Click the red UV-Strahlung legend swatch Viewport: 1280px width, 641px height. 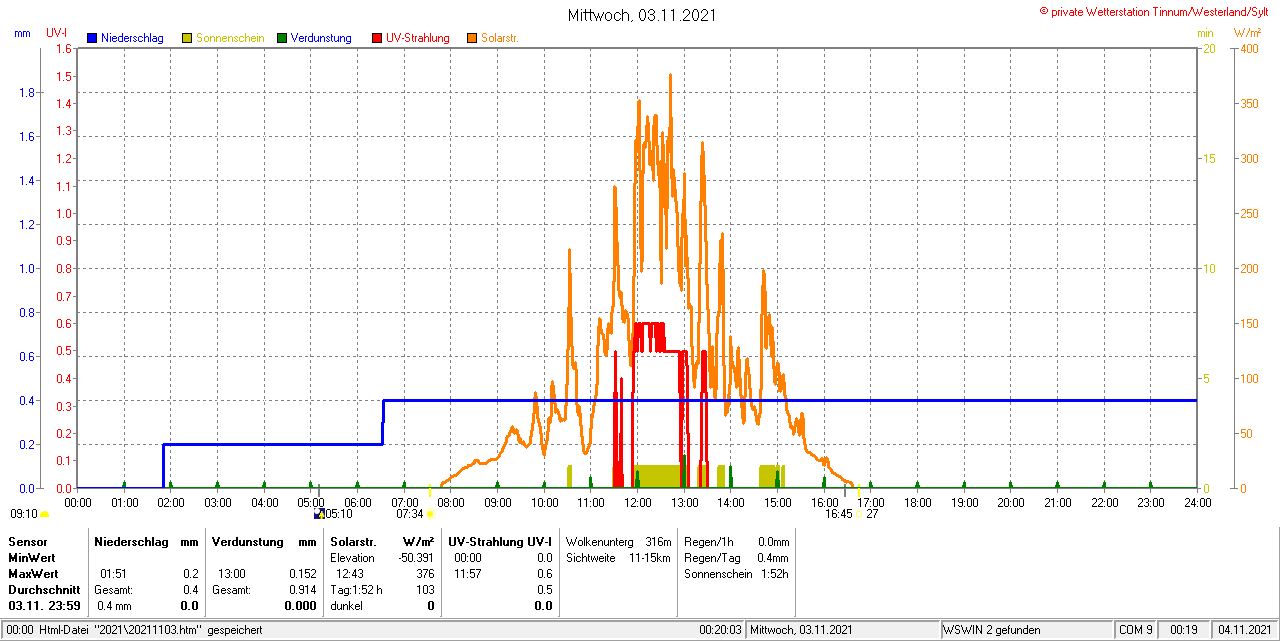click(x=377, y=38)
